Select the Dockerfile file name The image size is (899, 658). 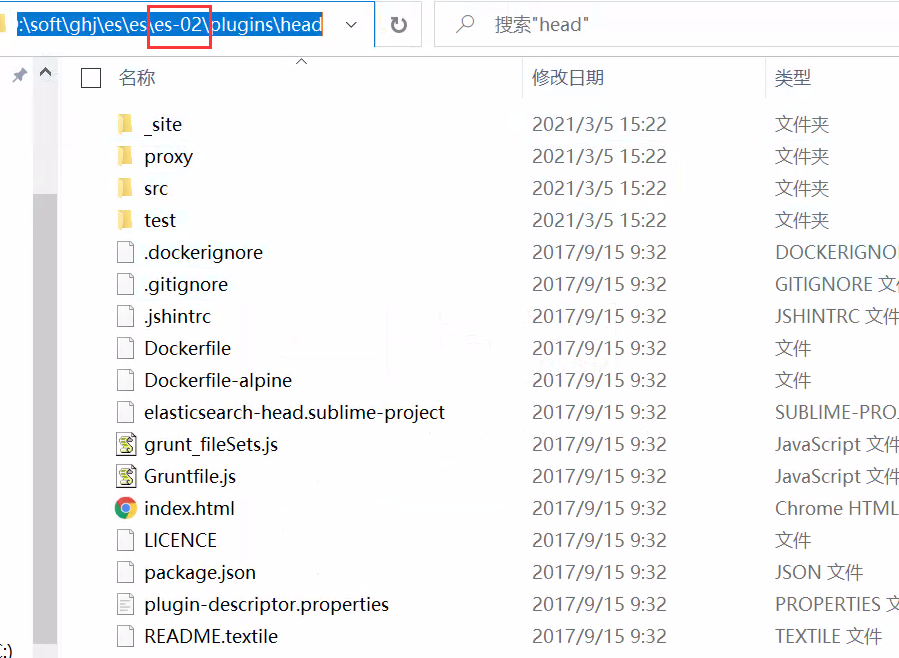click(x=187, y=348)
